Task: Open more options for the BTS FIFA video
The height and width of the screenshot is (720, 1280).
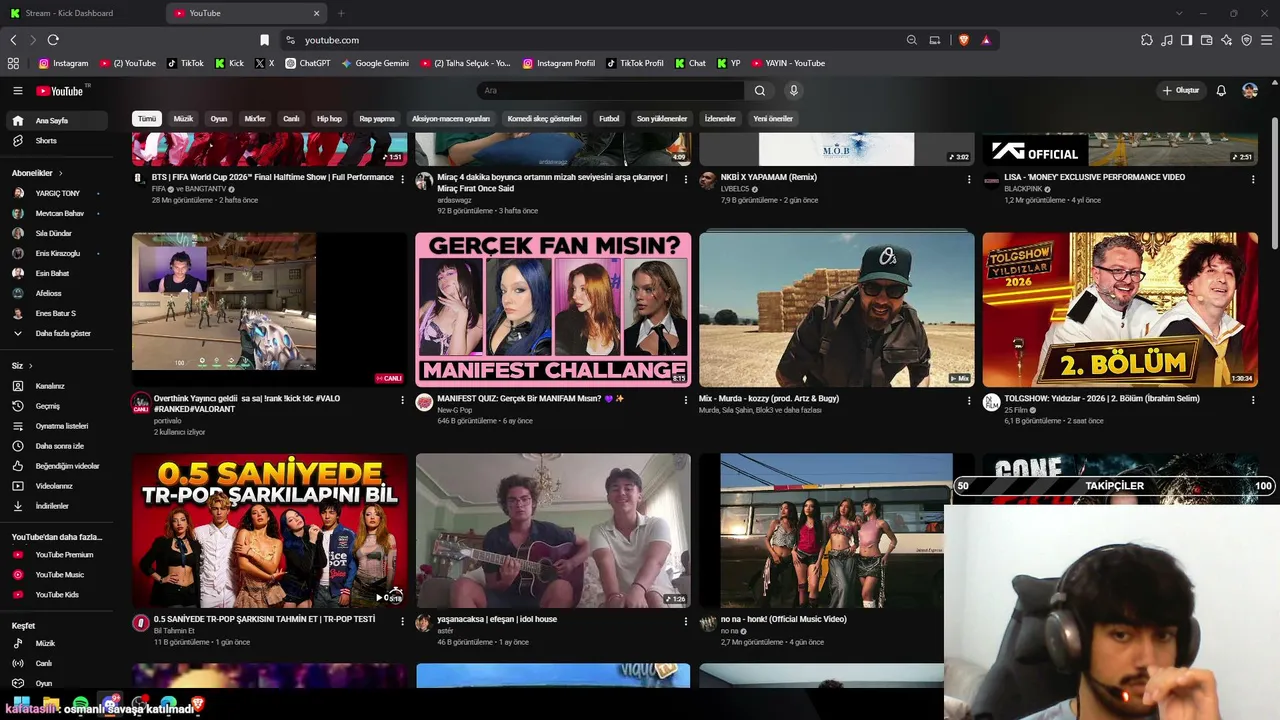Action: pos(403,180)
